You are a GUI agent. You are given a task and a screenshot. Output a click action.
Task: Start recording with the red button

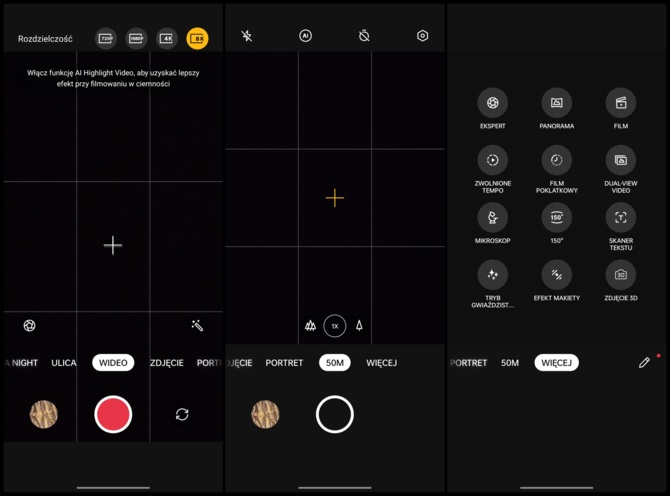pyautogui.click(x=113, y=414)
